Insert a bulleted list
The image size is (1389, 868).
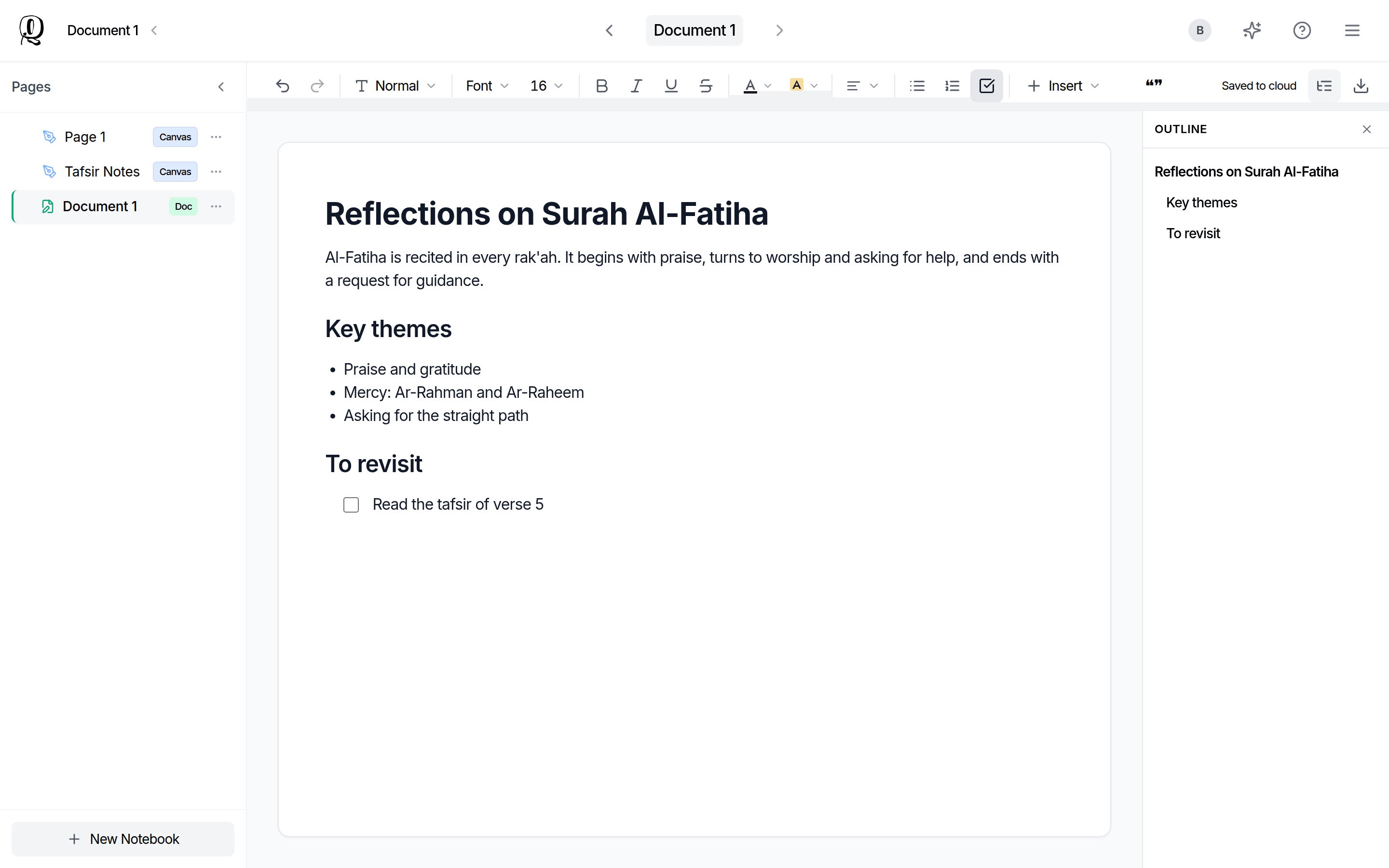coord(917,86)
